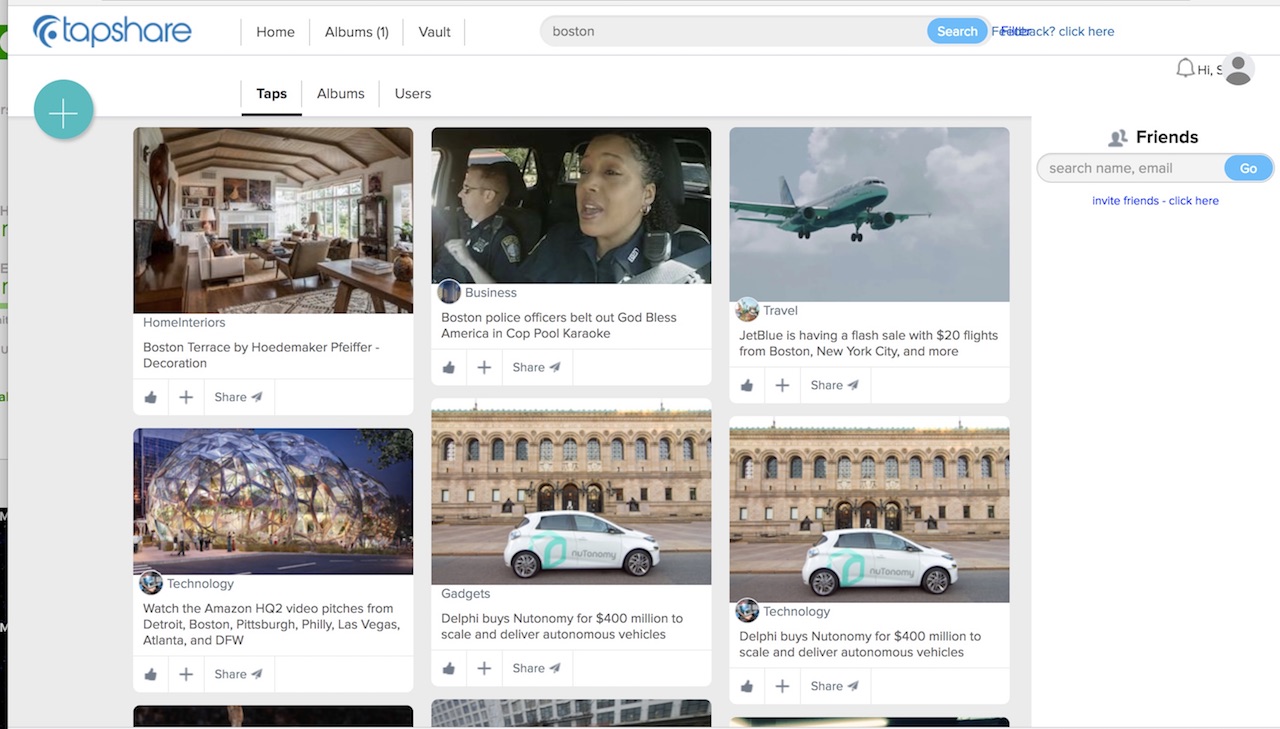Screen dimensions: 1280x729
Task: Click the round teal plus button
Action: [x=63, y=109]
